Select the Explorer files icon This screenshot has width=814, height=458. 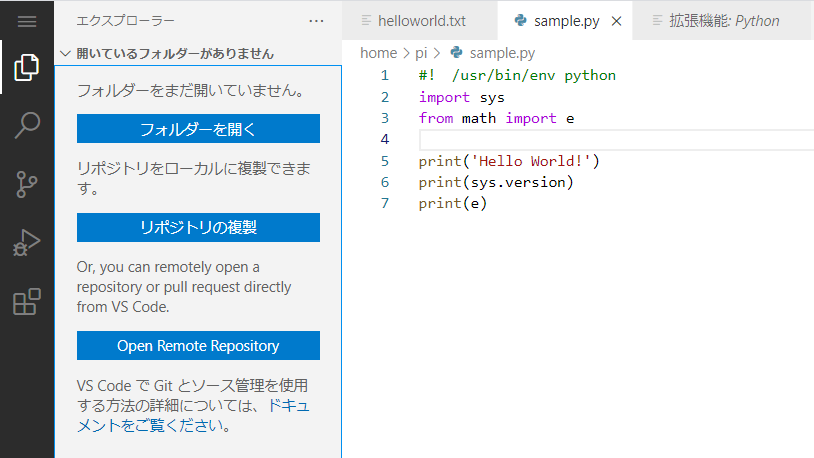tap(26, 68)
